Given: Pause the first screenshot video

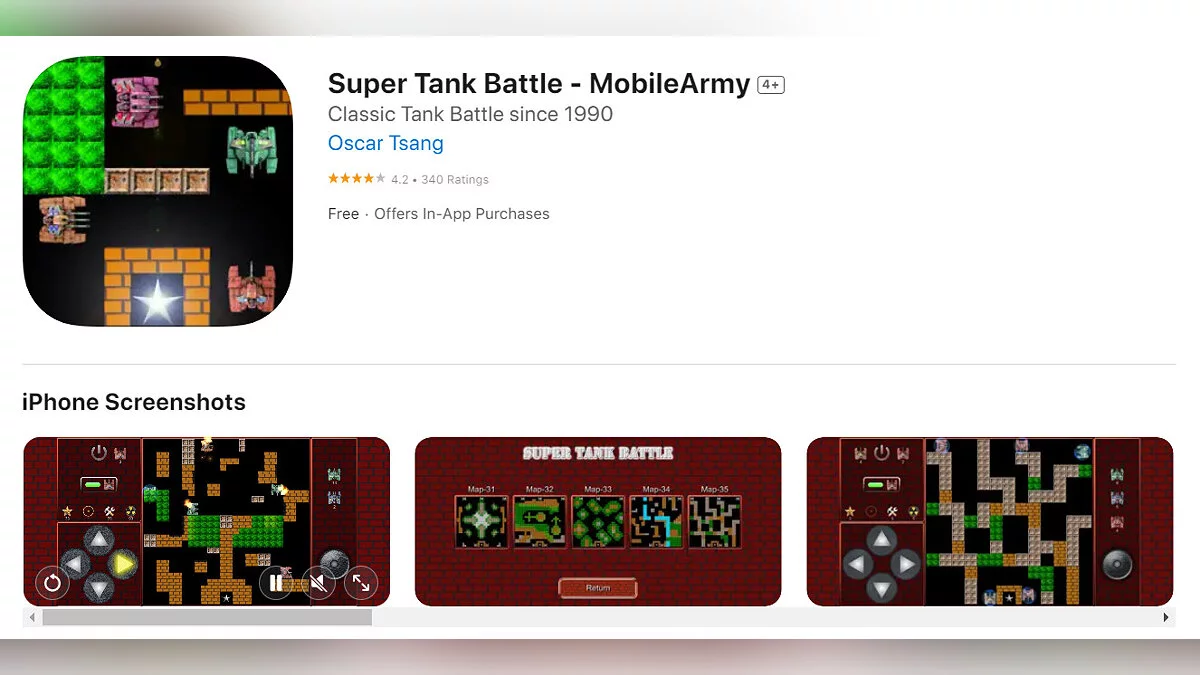Looking at the screenshot, I should (x=276, y=582).
